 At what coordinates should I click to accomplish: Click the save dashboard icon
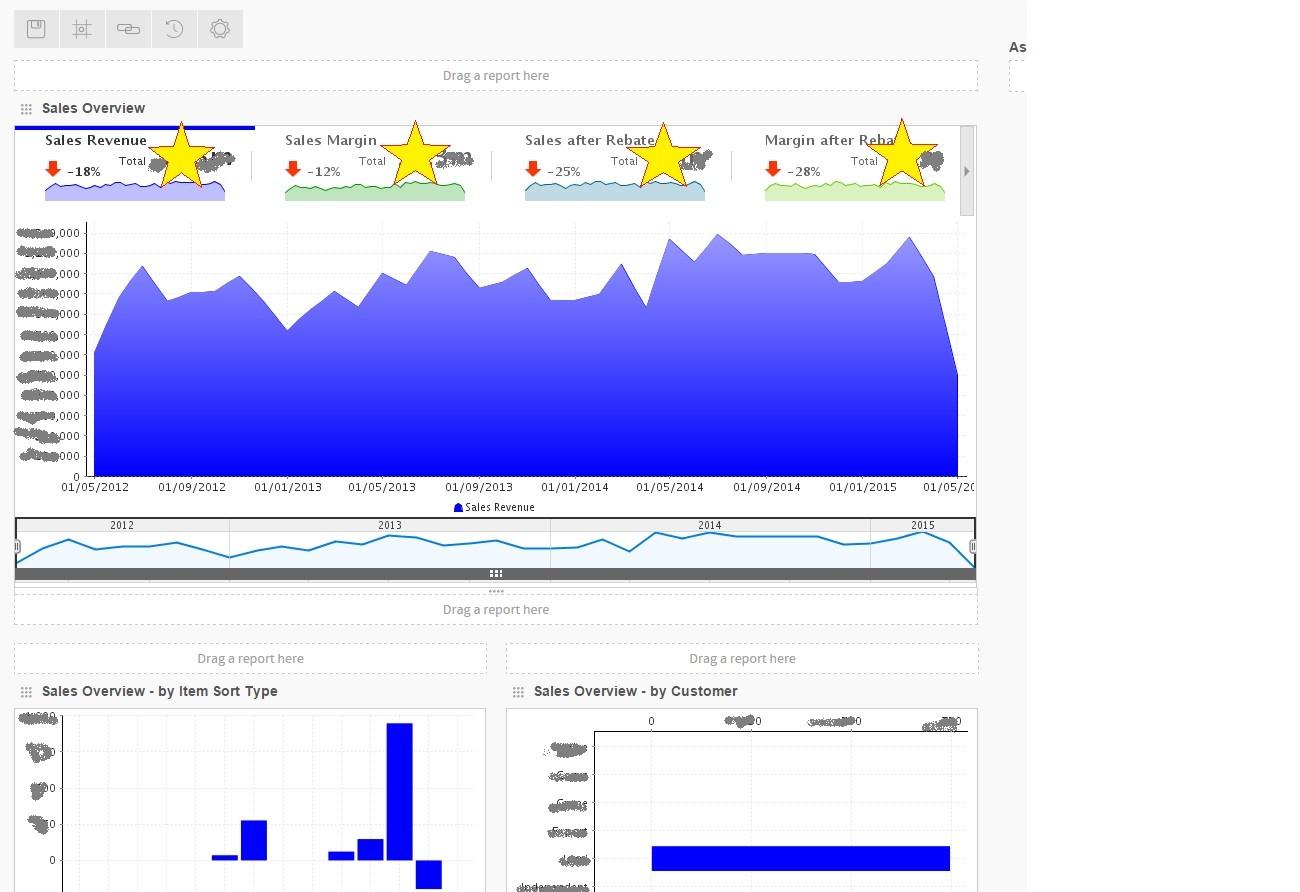[36, 29]
